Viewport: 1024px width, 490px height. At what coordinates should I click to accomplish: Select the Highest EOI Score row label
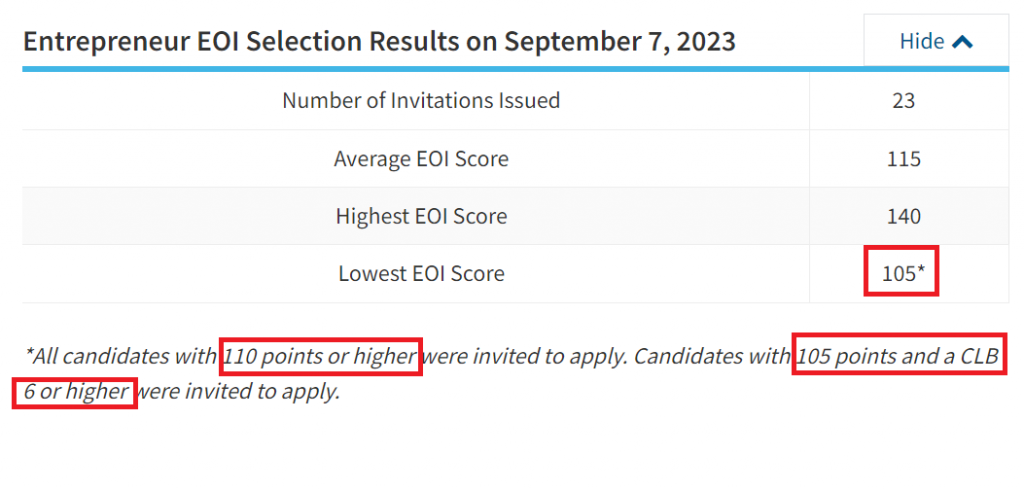[421, 216]
